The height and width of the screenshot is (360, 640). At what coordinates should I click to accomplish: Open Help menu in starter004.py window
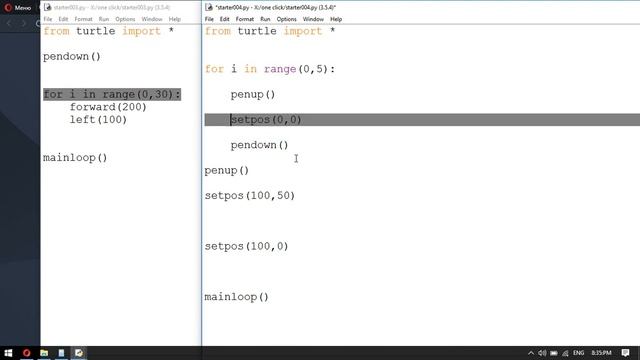336,19
